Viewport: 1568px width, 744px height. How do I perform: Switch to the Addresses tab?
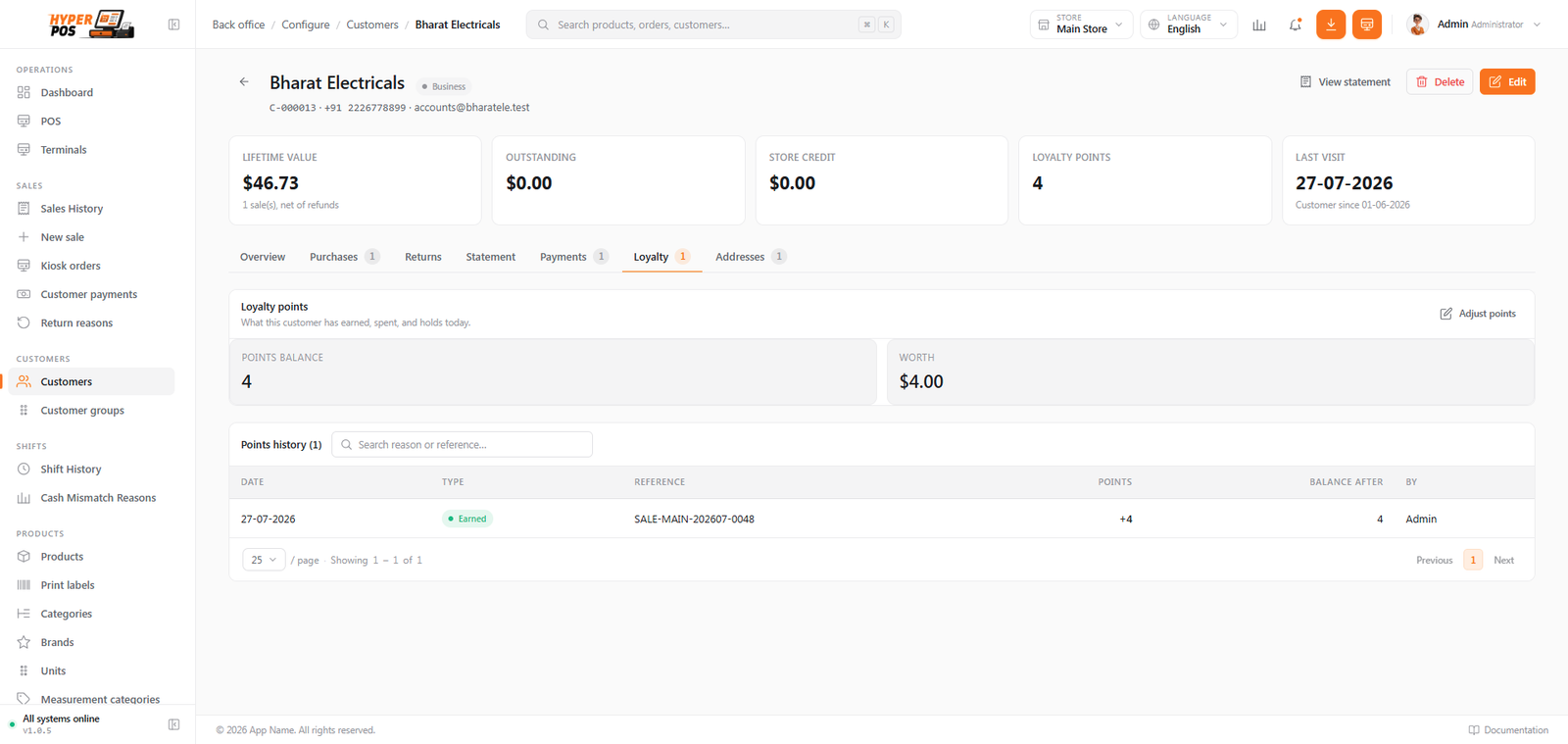click(x=750, y=257)
